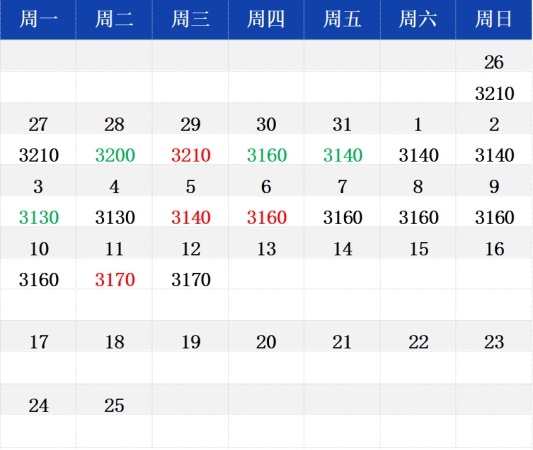This screenshot has height=450, width=533.
Task: Select the black 3170 under date 12
Action: click(x=191, y=280)
